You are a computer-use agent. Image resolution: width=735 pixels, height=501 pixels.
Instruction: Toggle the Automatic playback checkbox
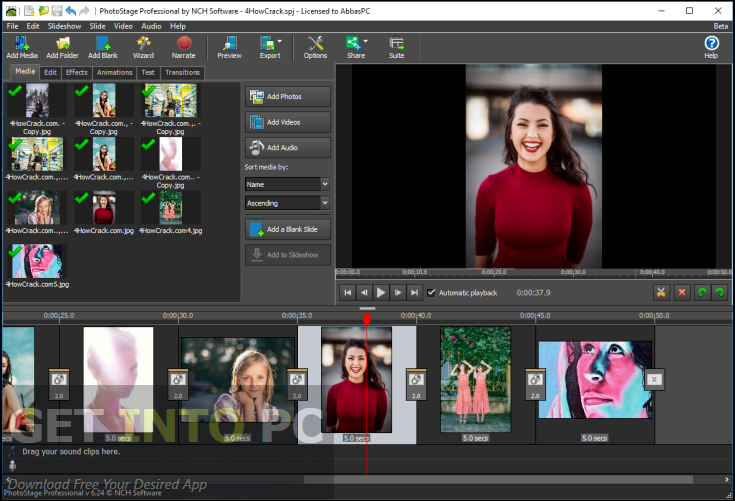pyautogui.click(x=431, y=292)
